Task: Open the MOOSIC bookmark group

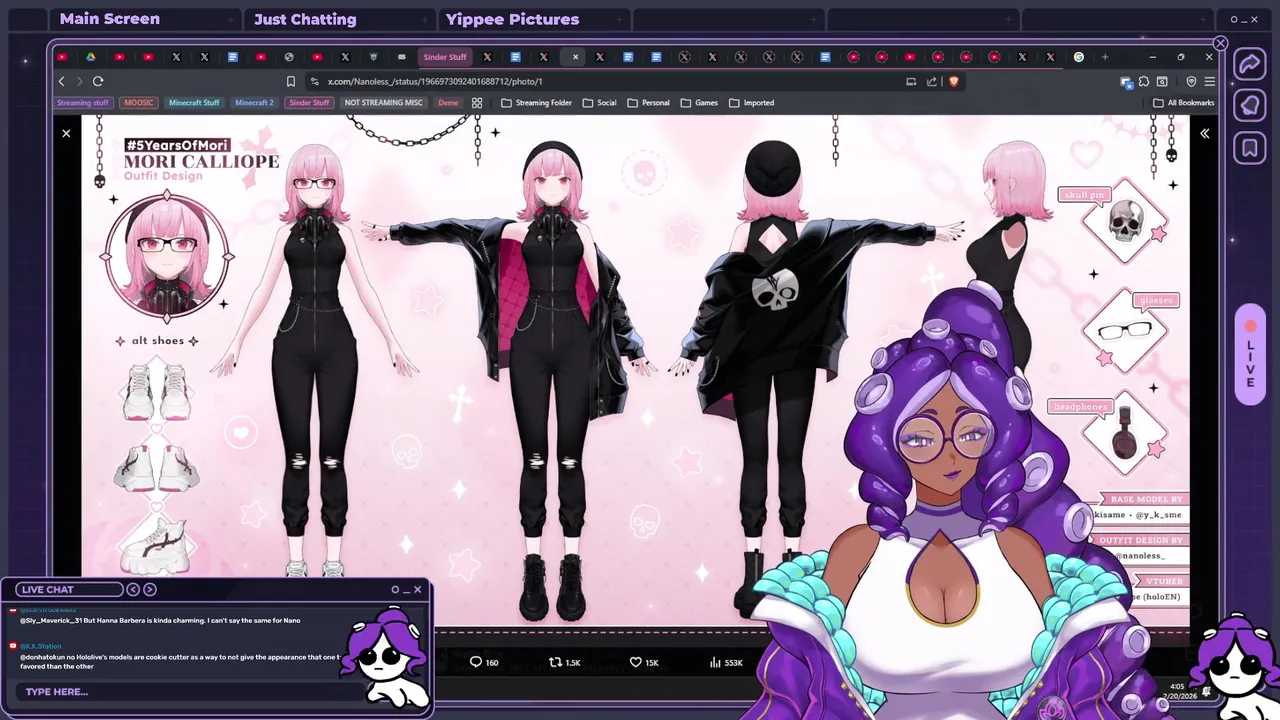Action: coord(139,103)
